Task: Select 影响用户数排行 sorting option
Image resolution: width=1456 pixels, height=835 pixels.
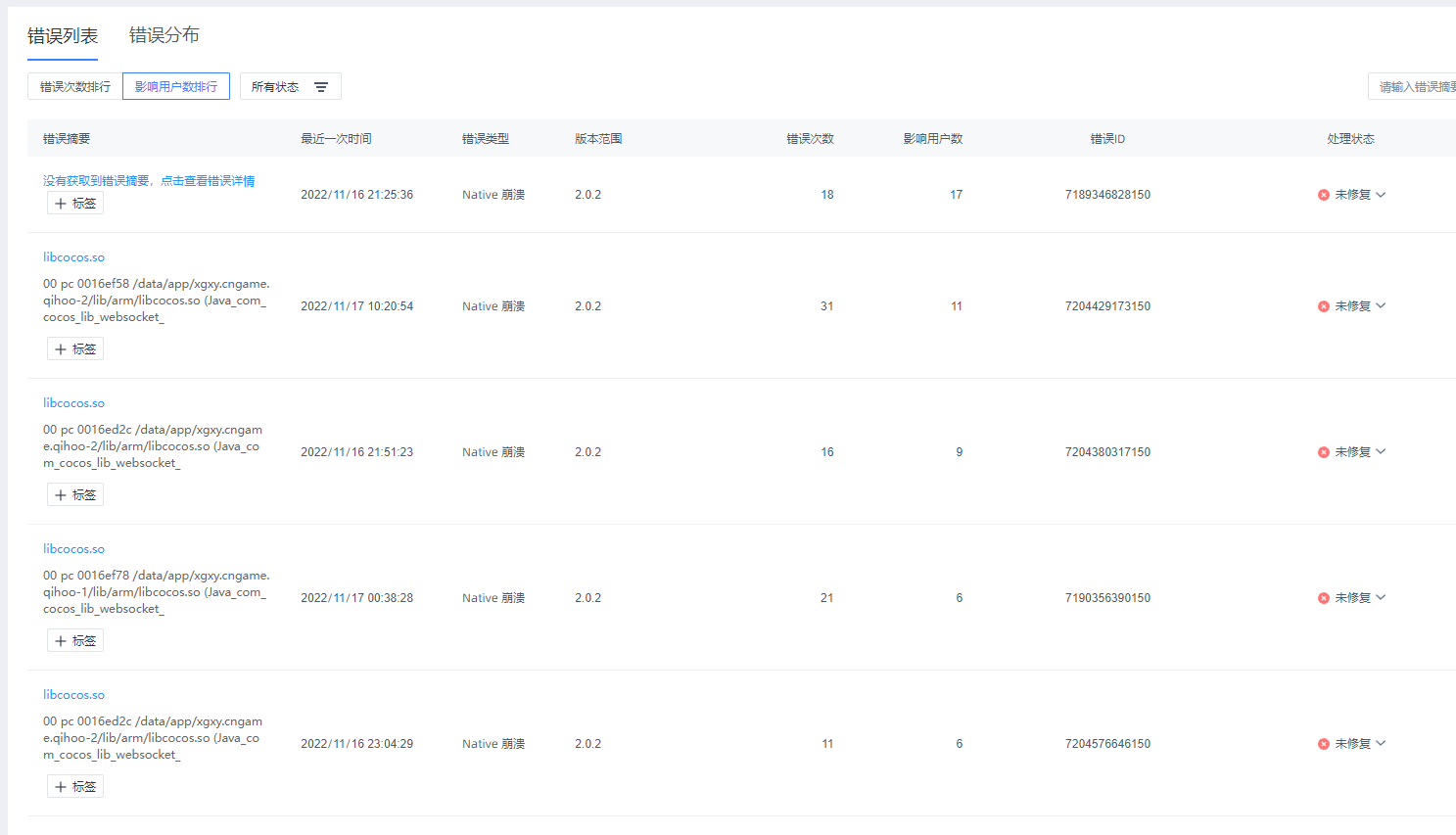Action: 176,87
